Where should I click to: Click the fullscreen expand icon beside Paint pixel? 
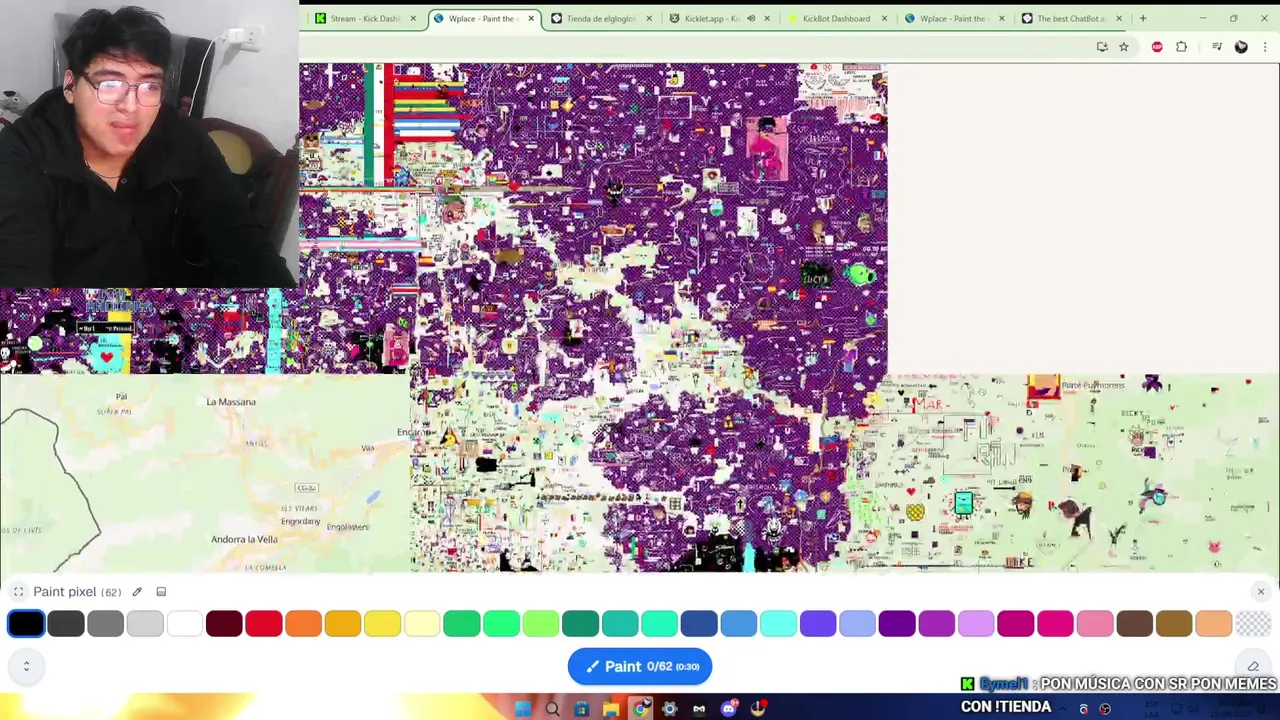coord(18,592)
